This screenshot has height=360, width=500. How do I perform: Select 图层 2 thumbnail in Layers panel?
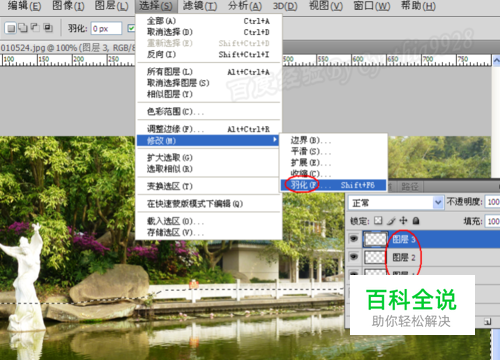pos(375,257)
